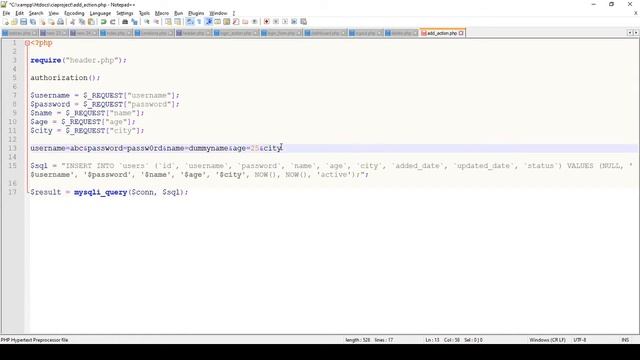Click the UTF-8 encoding status entry
The height and width of the screenshot is (360, 640).
coord(580,340)
